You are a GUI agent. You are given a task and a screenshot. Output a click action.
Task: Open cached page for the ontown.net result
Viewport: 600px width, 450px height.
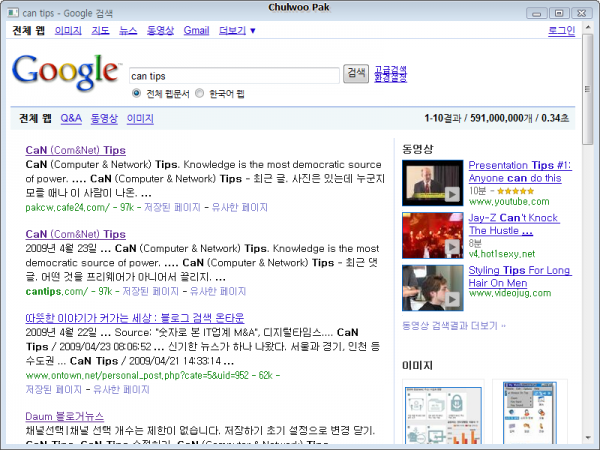(x=54, y=390)
